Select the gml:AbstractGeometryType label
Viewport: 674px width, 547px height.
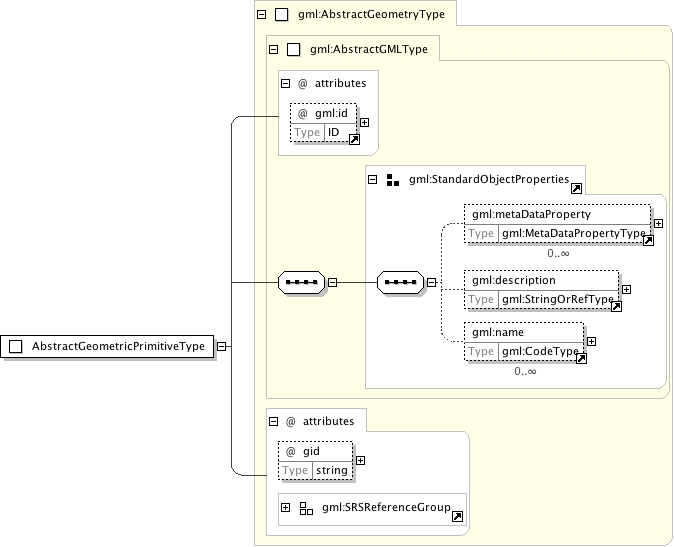point(371,15)
